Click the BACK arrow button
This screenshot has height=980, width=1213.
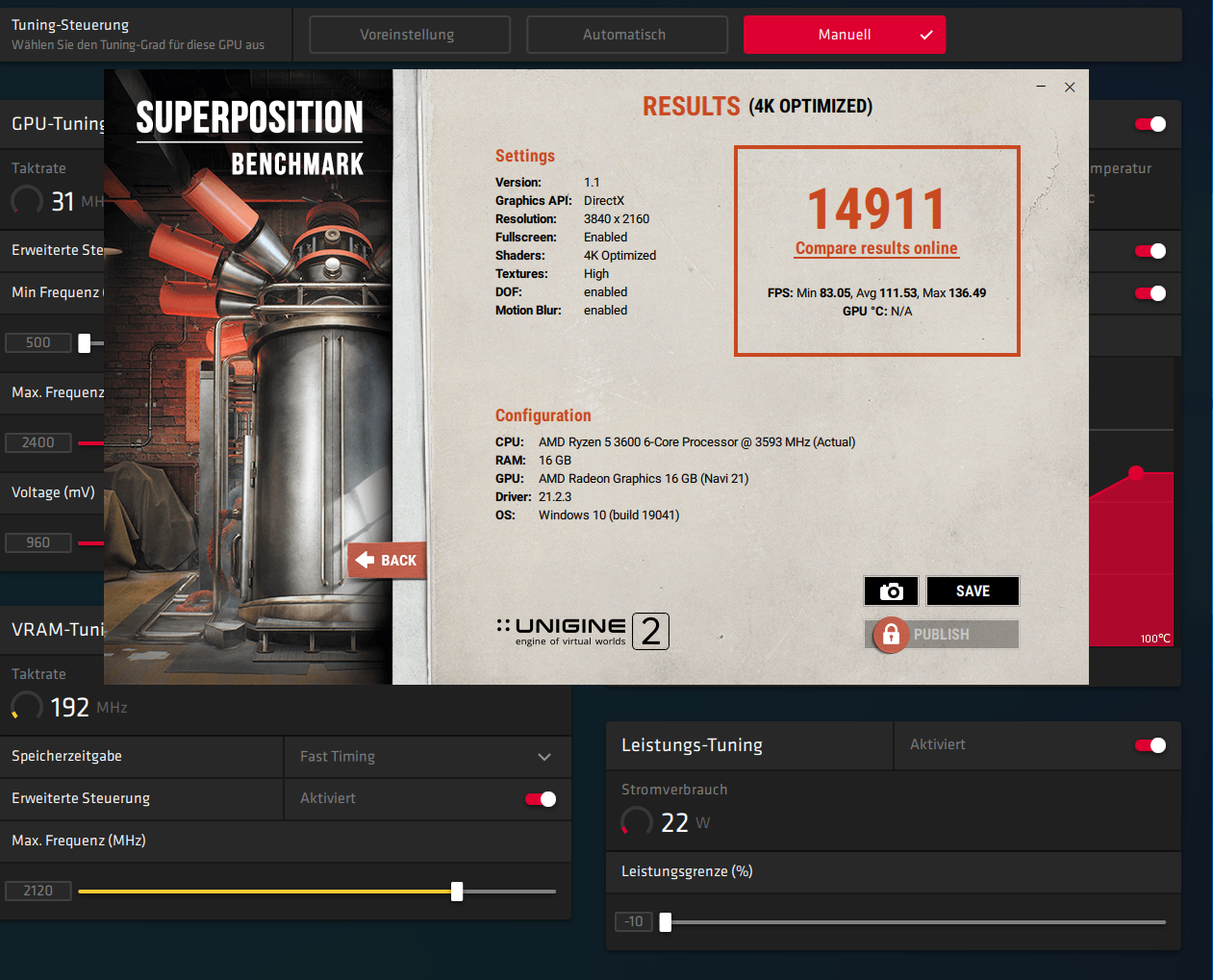387,560
